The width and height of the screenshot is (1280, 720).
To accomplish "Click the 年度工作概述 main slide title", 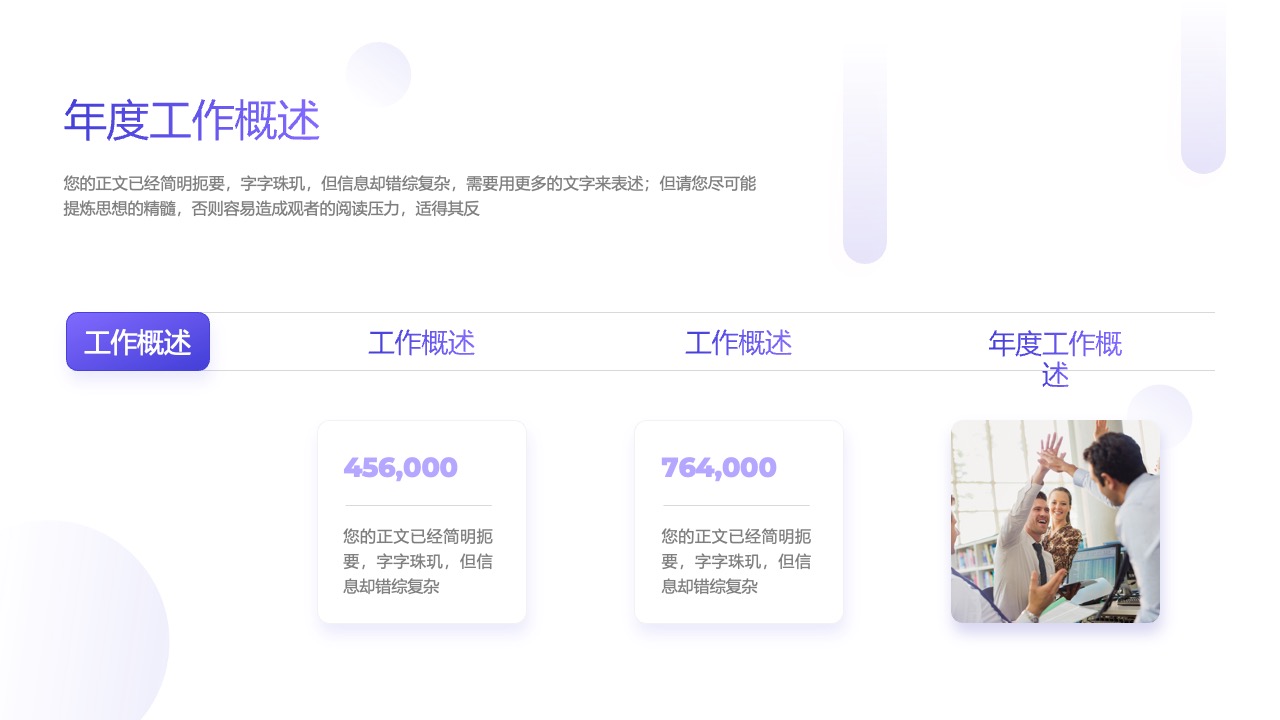I will 192,121.
